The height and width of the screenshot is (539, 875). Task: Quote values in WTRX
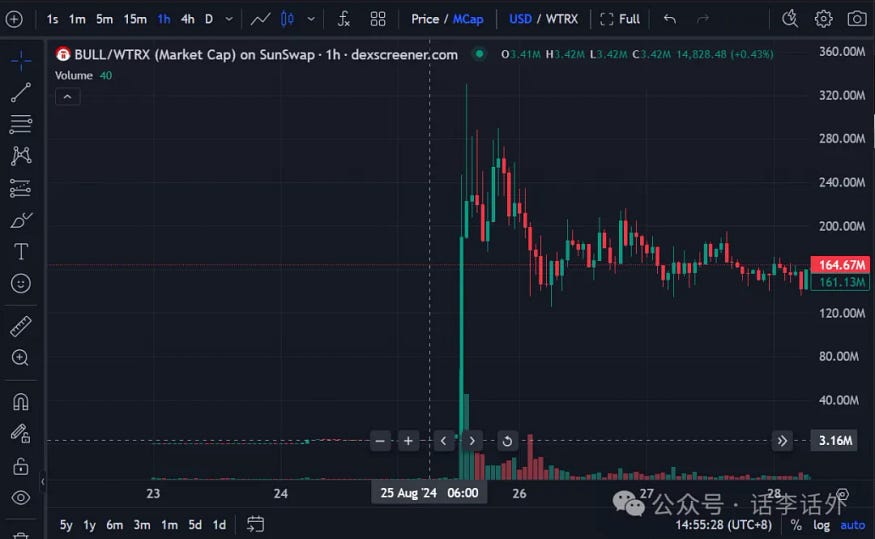[562, 19]
